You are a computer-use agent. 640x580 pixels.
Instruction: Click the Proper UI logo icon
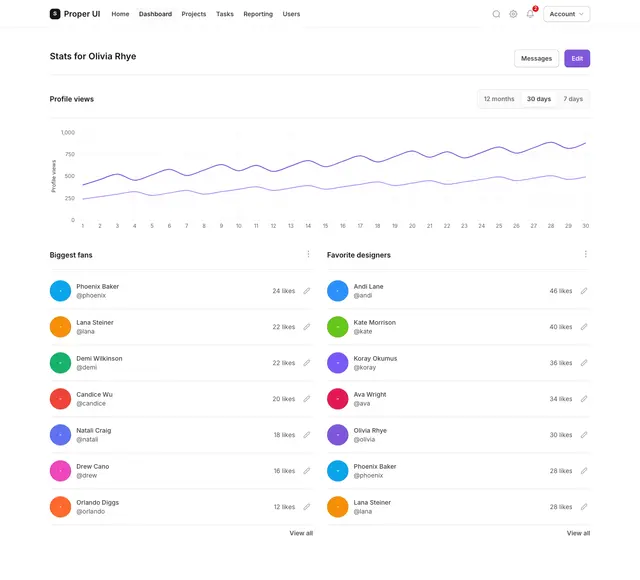(x=55, y=14)
